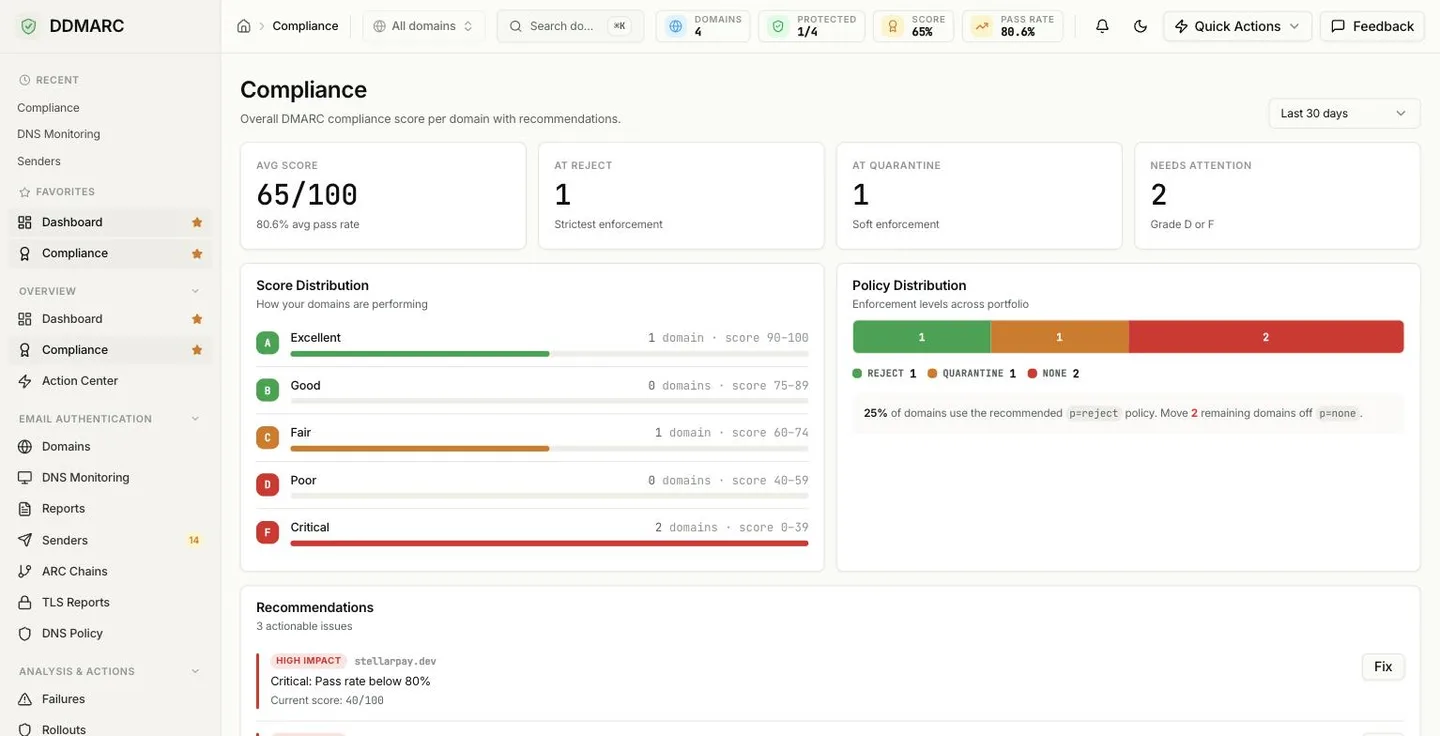Click the Pass Rate 80.6% stat chip
Viewport: 1440px width, 736px height.
pyautogui.click(x=1012, y=26)
